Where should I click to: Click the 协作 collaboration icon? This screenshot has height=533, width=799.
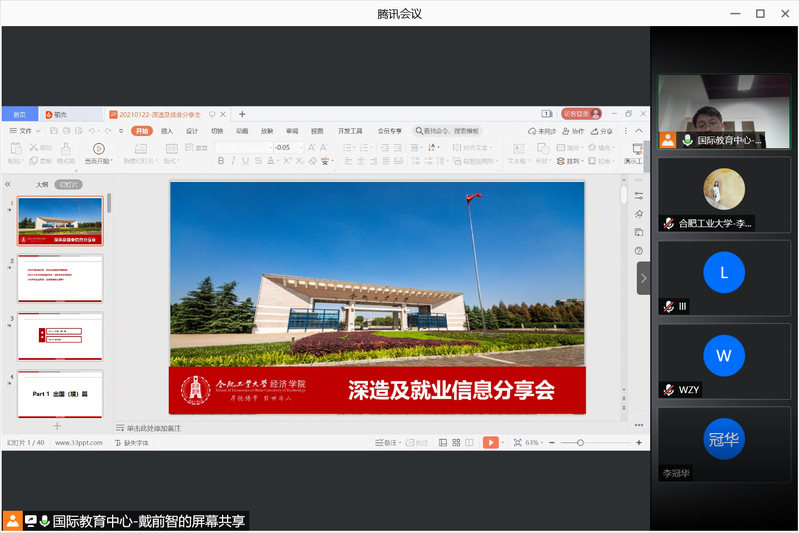point(575,131)
